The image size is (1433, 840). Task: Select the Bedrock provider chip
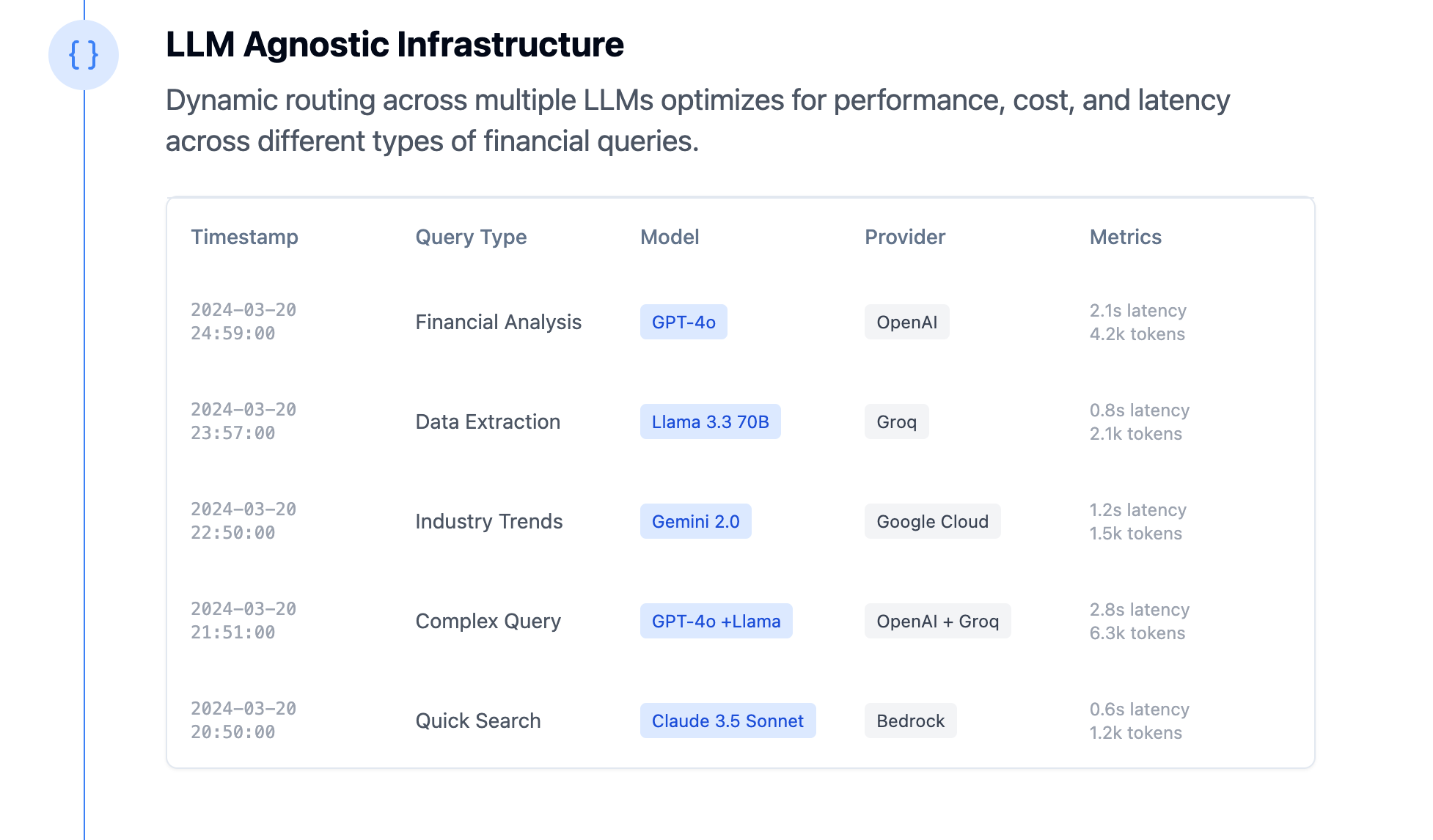click(910, 721)
